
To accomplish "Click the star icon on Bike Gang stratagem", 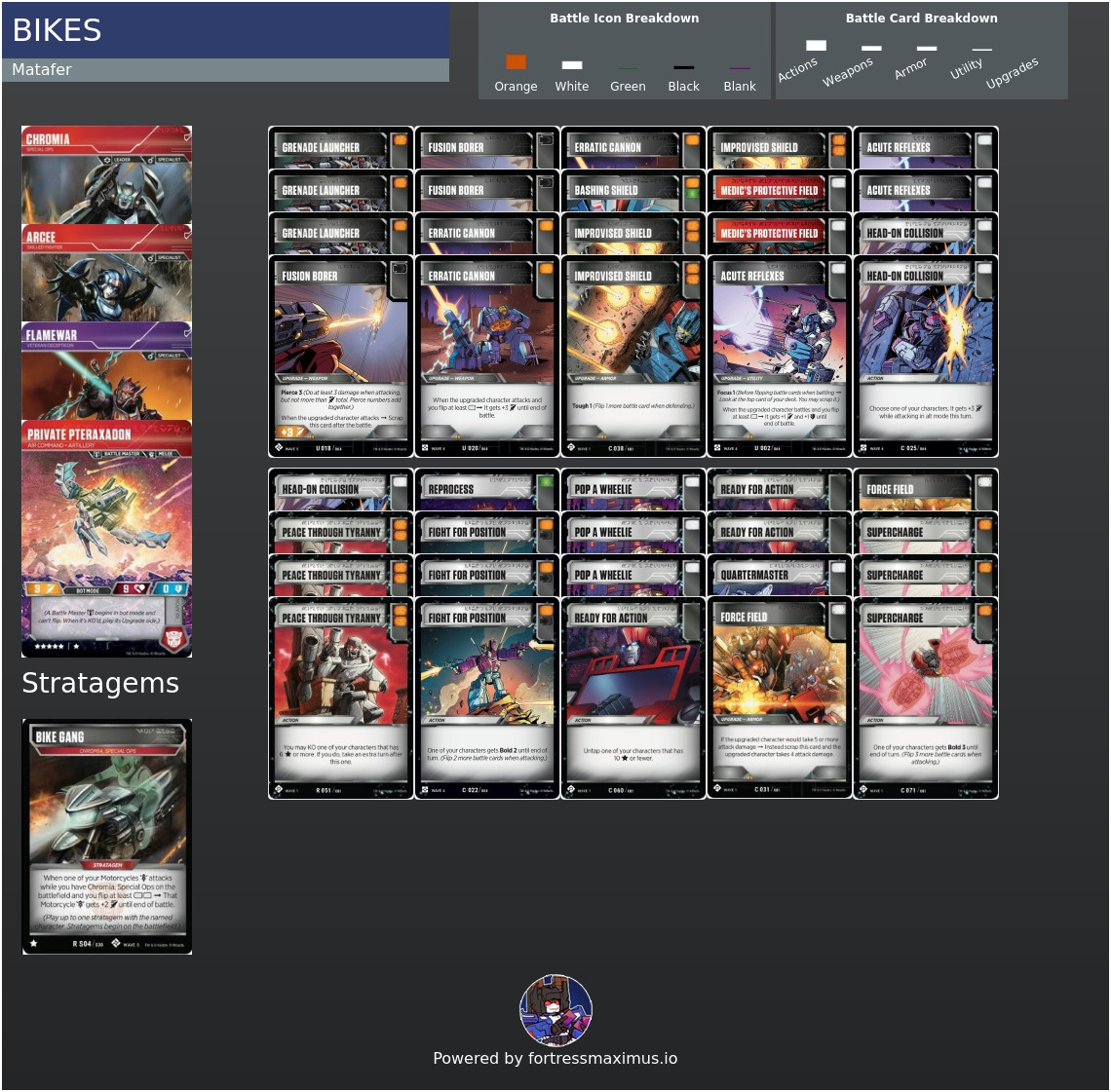I will tap(34, 943).
